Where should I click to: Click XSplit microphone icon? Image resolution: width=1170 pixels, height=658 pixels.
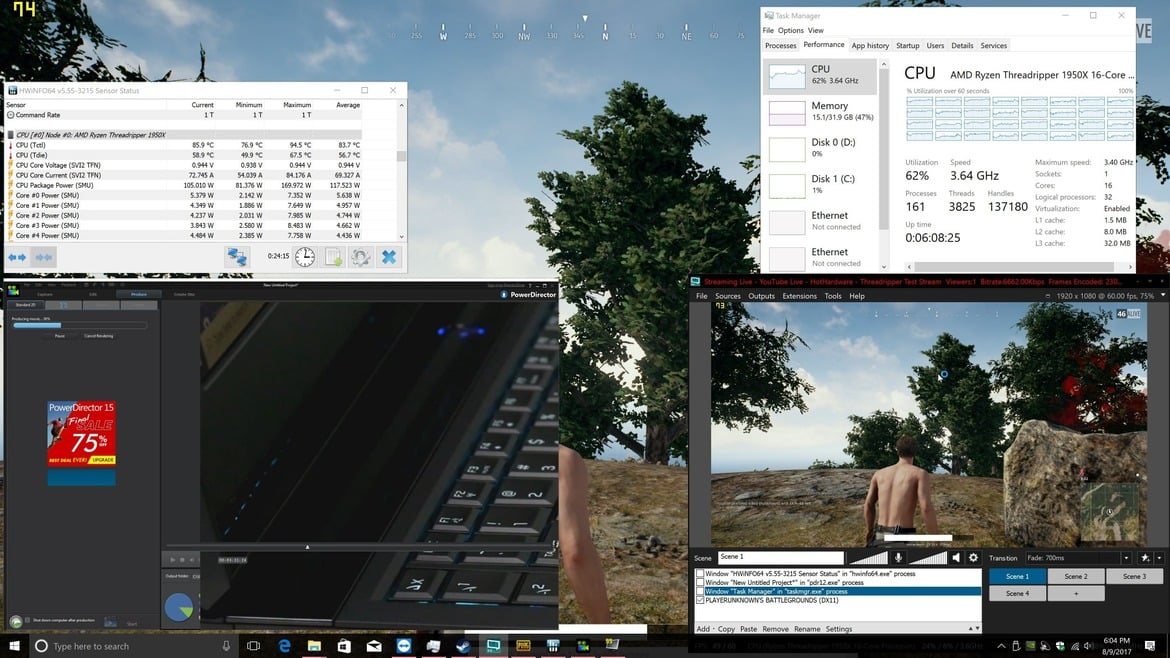tap(898, 557)
